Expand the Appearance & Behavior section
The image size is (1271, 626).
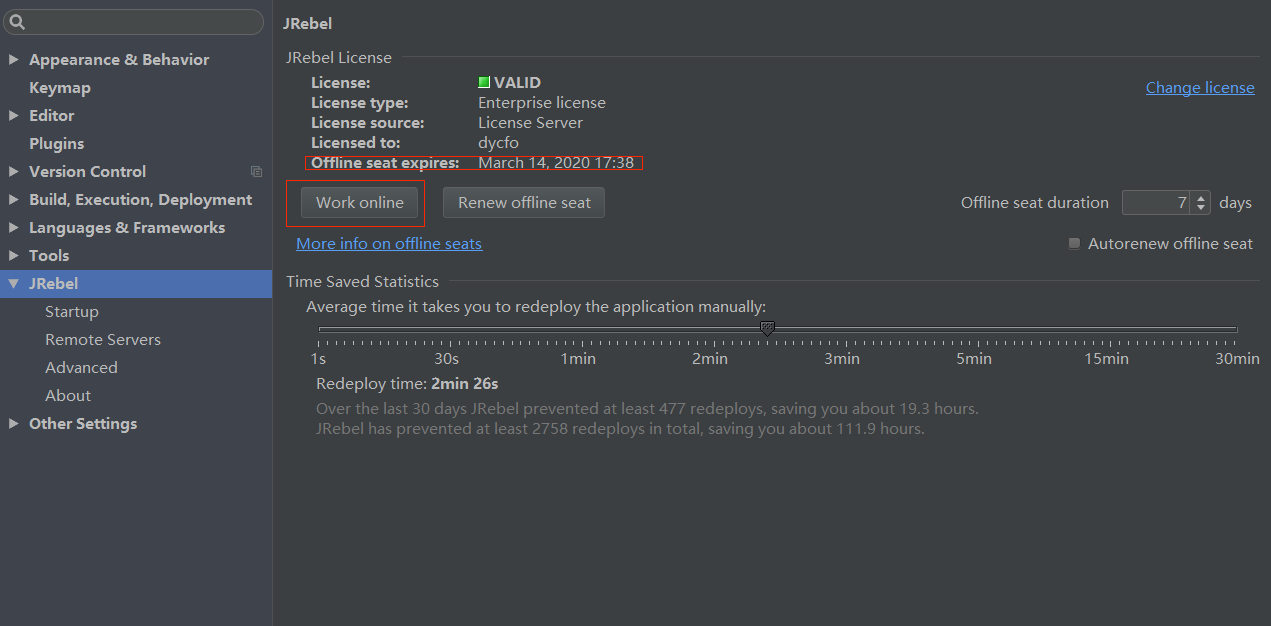click(13, 60)
